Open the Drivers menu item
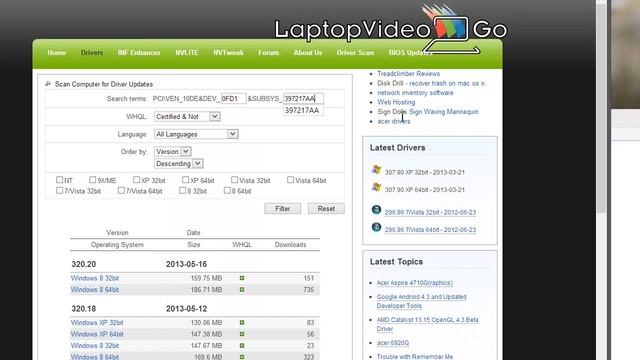This screenshot has height=360, width=640. 92,53
